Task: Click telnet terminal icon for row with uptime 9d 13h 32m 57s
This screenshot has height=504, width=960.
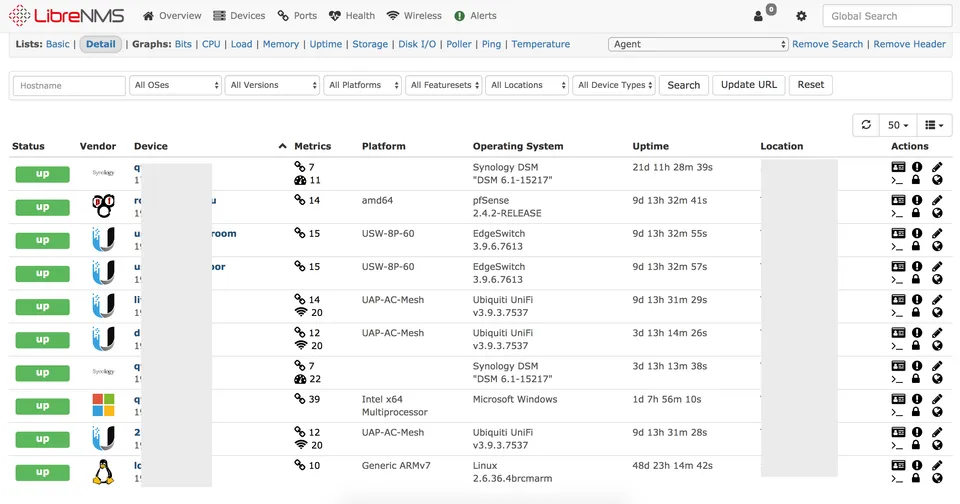Action: click(897, 279)
